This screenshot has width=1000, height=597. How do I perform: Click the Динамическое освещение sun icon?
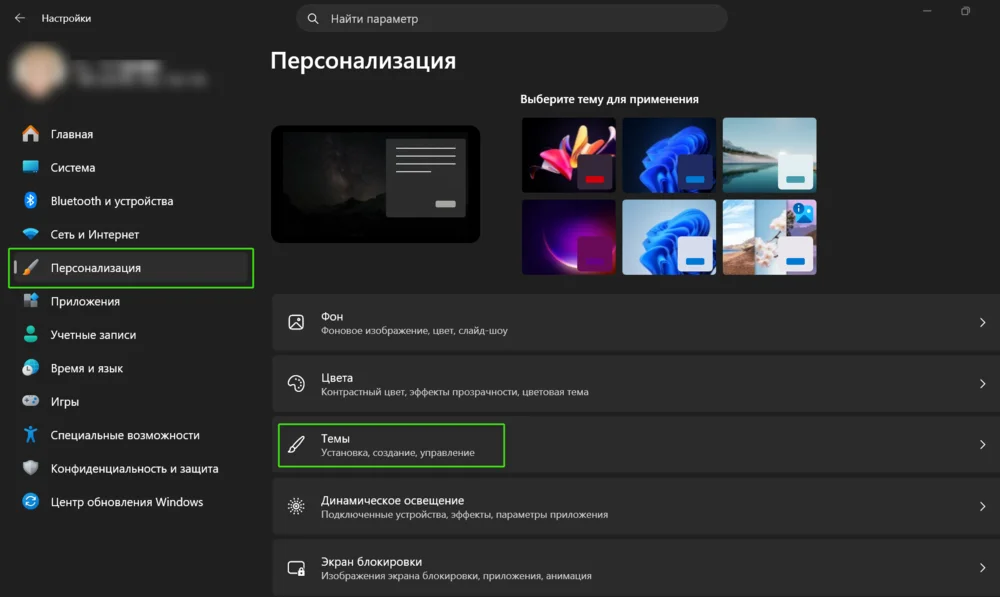coord(296,506)
